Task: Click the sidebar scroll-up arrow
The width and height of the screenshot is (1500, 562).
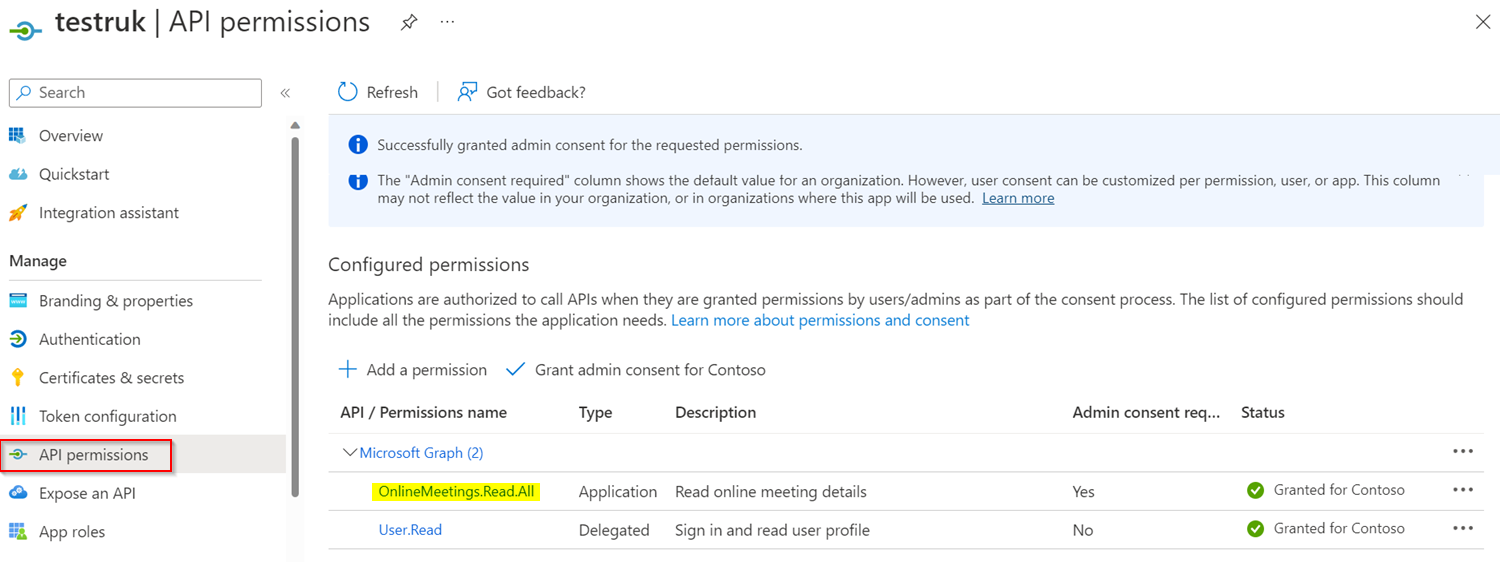Action: (295, 125)
